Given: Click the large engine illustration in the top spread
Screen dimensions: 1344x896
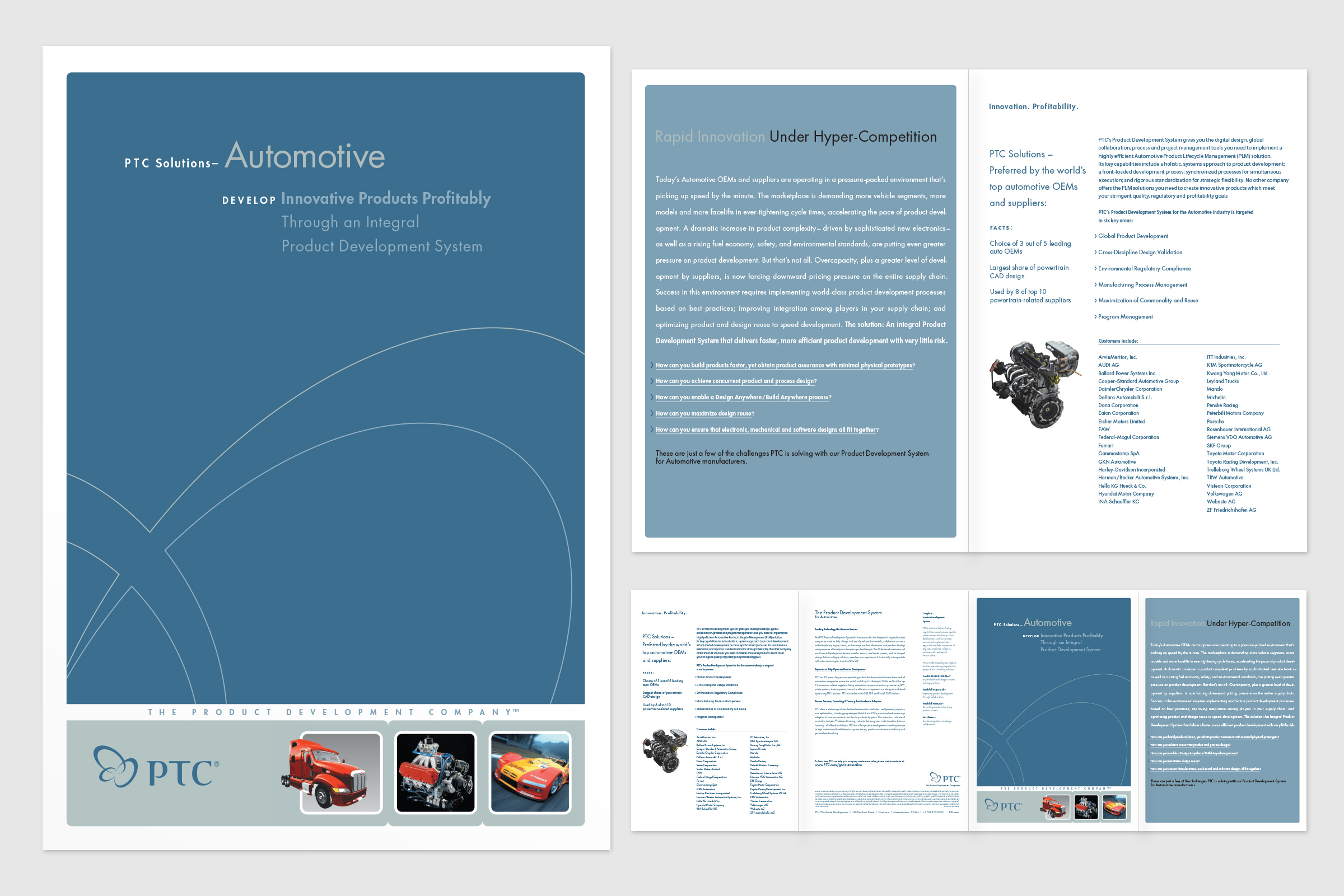Looking at the screenshot, I should 1035,385.
